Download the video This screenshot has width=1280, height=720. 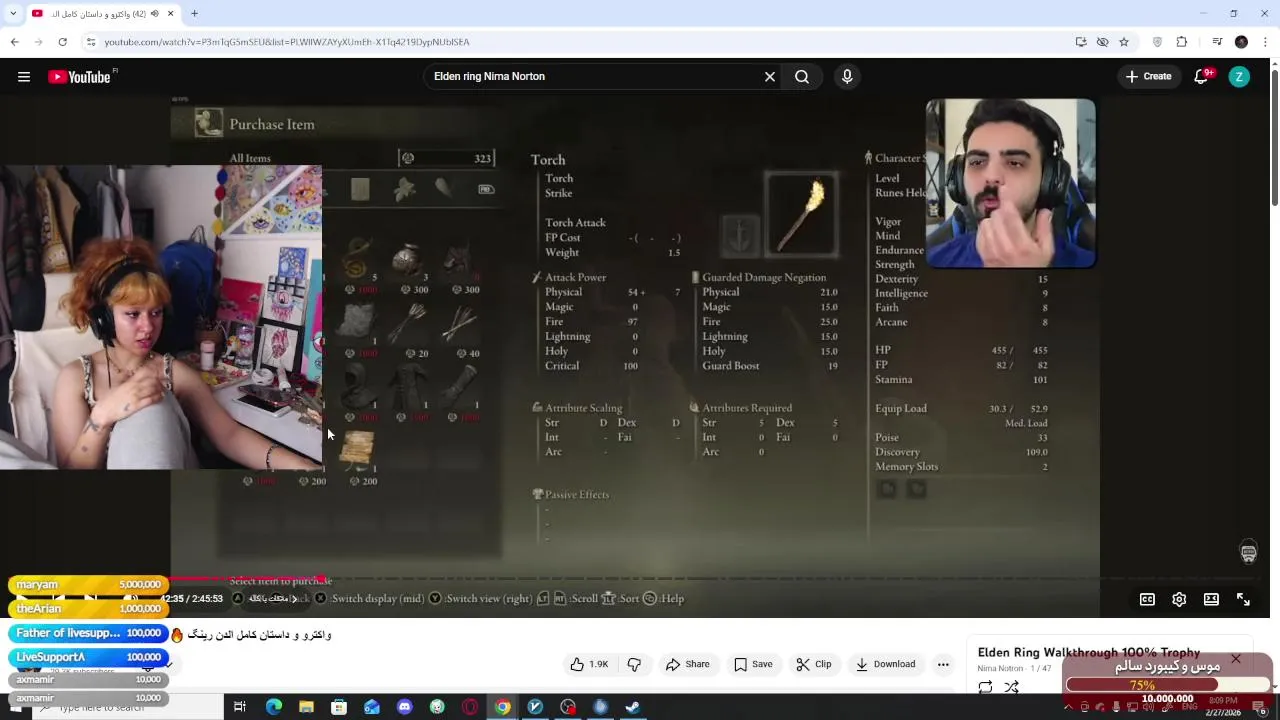pyautogui.click(x=885, y=664)
